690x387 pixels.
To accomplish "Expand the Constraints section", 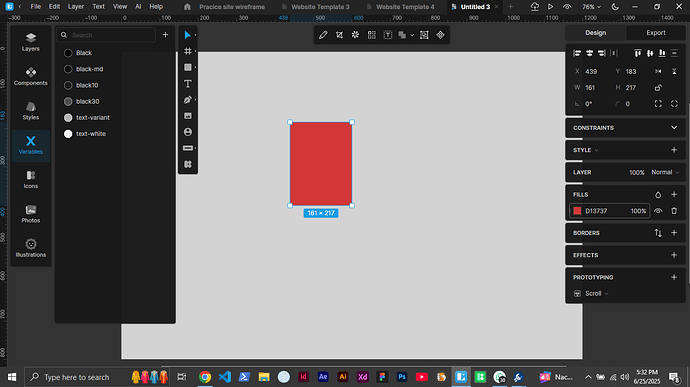I will coord(674,128).
